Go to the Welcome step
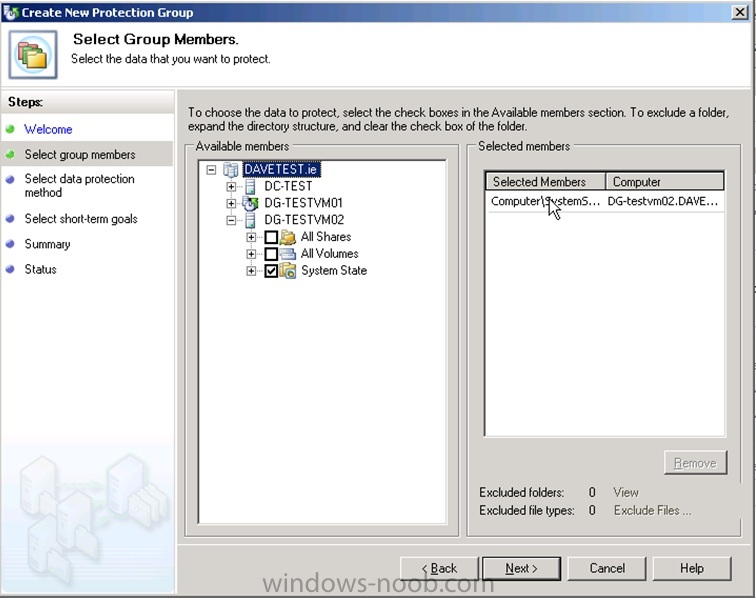This screenshot has width=756, height=598. [x=48, y=129]
